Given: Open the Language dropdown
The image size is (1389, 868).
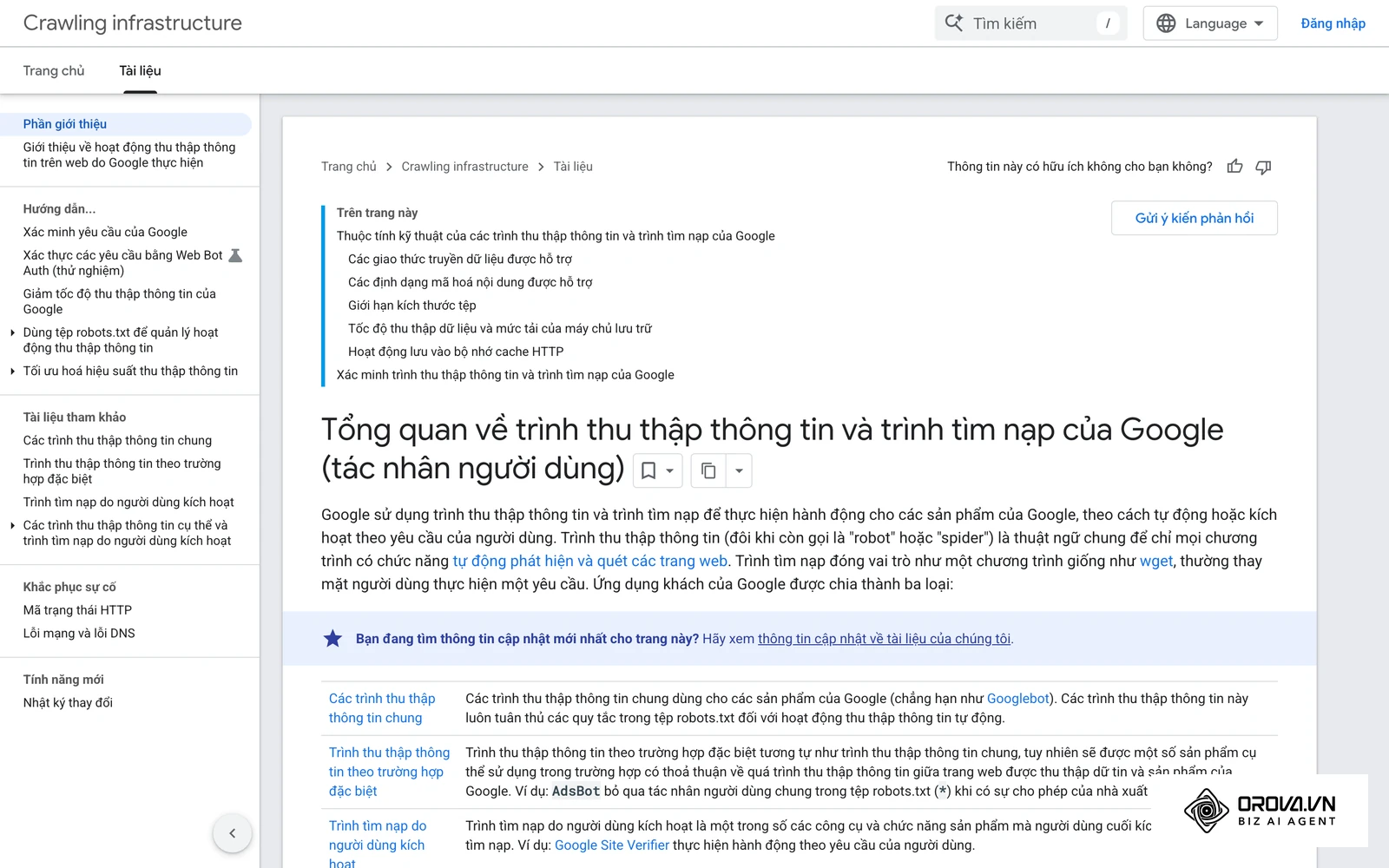Looking at the screenshot, I should tap(1210, 23).
